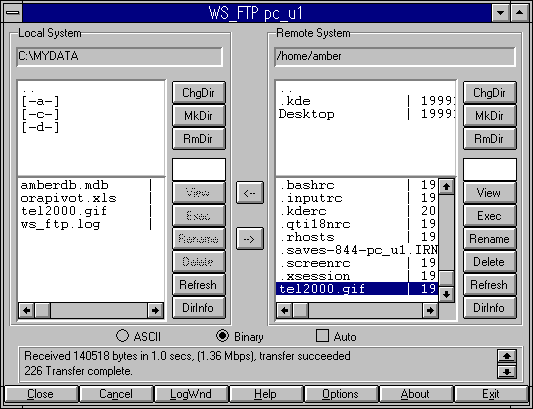View the selected remote file
Image resolution: width=533 pixels, height=409 pixels.
pos(489,193)
